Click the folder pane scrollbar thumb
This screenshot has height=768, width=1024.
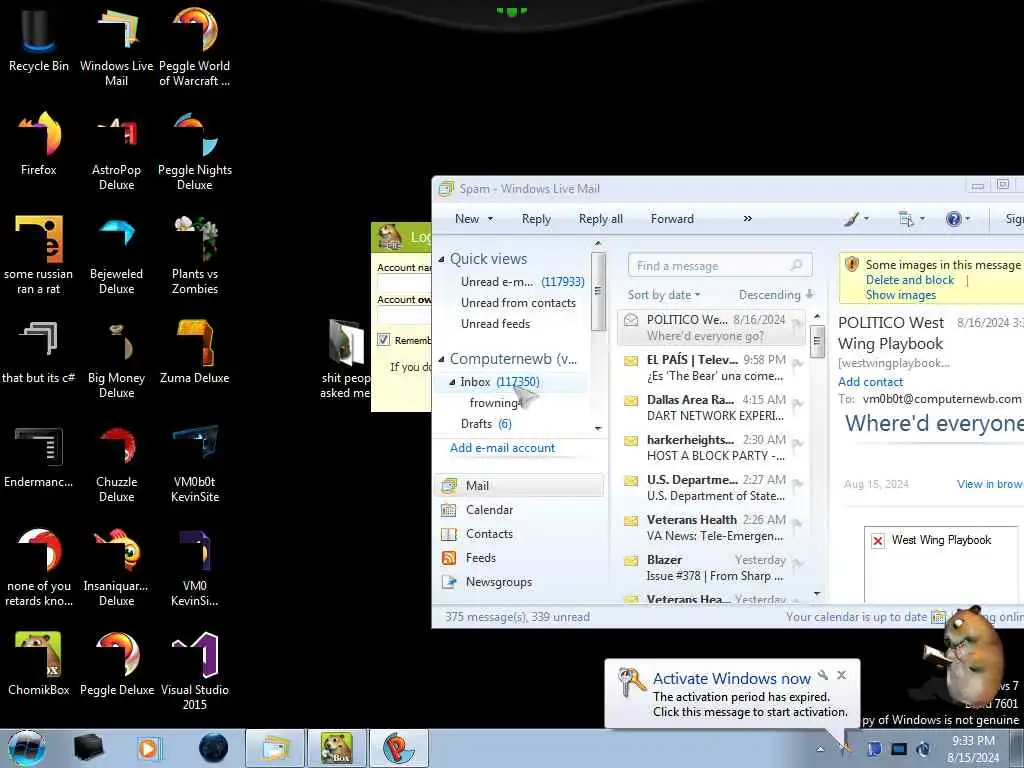(x=598, y=291)
